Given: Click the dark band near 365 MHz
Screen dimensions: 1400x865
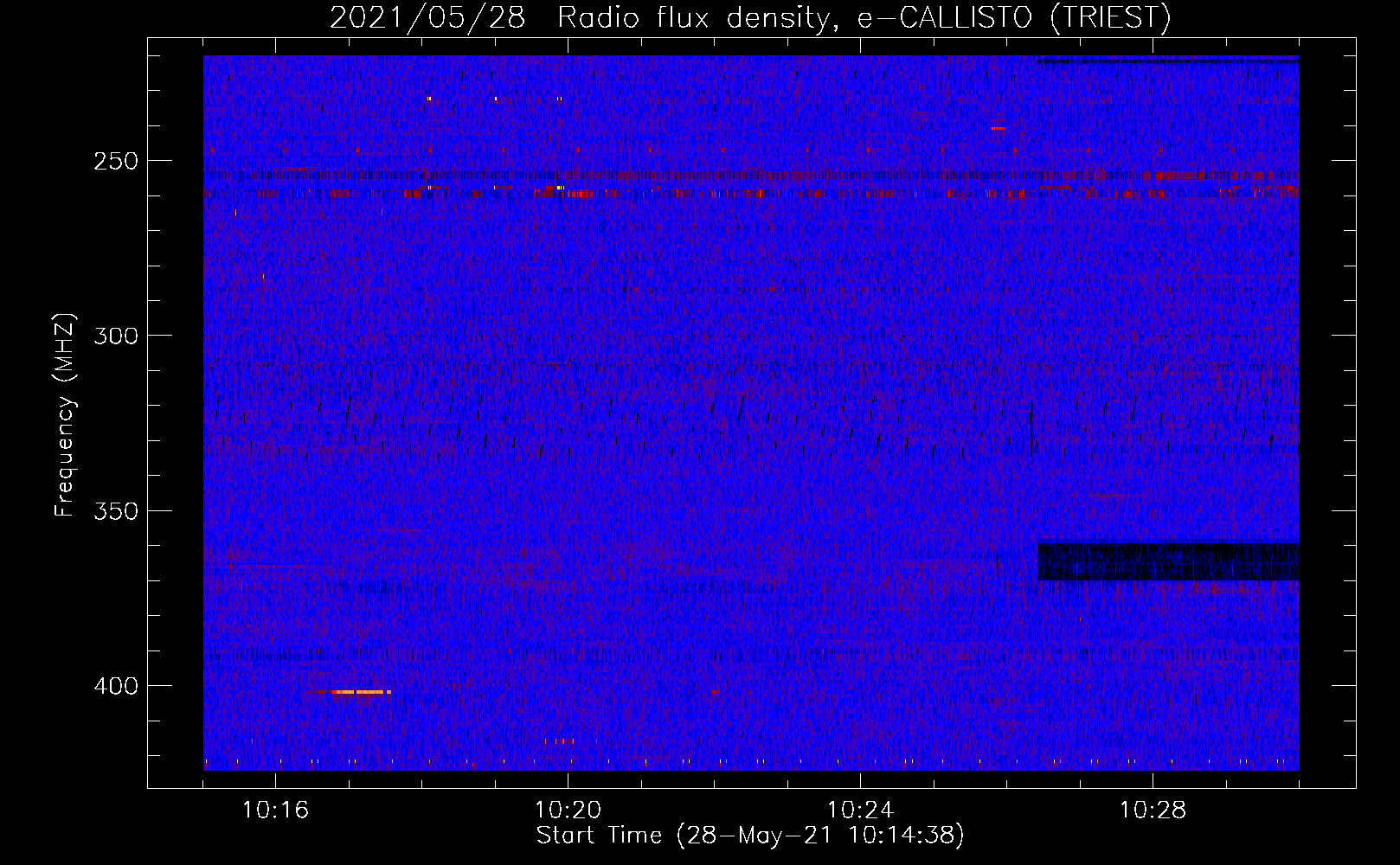Looking at the screenshot, I should [x=1168, y=561].
